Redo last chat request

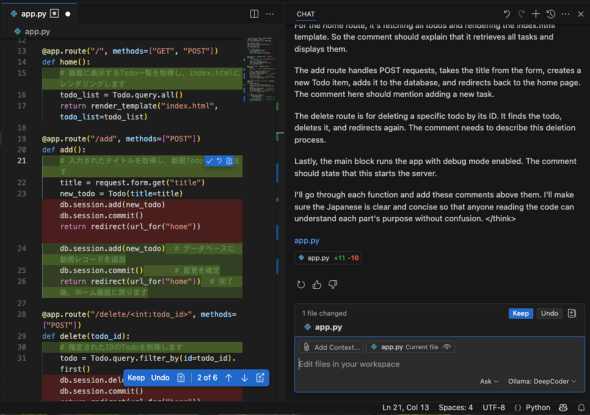click(521, 14)
